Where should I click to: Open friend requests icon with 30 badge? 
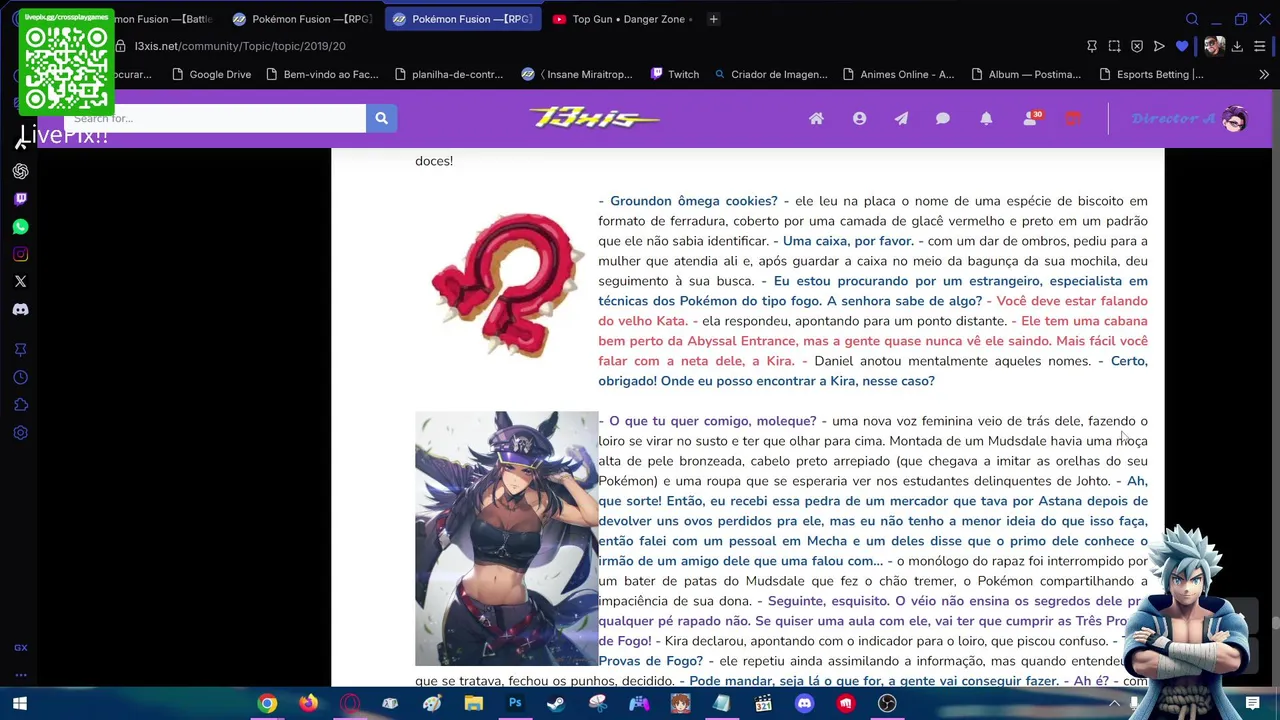click(1031, 118)
